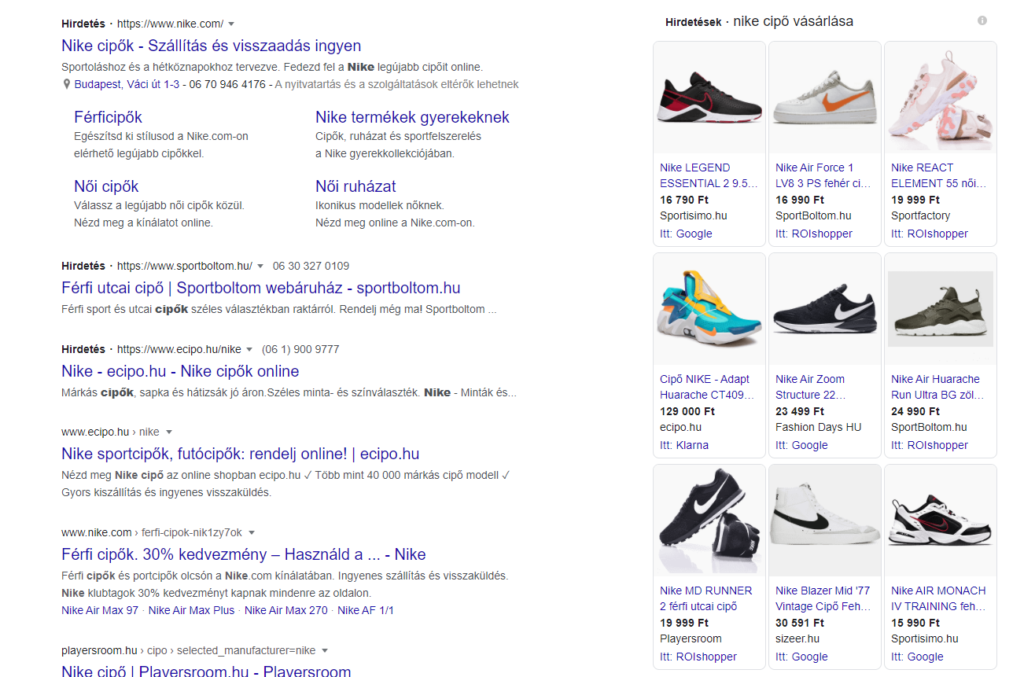Open 'Nike cipők - Szállítás és visszaadás ingyen' ad
The height and width of the screenshot is (677, 1024).
click(x=211, y=46)
